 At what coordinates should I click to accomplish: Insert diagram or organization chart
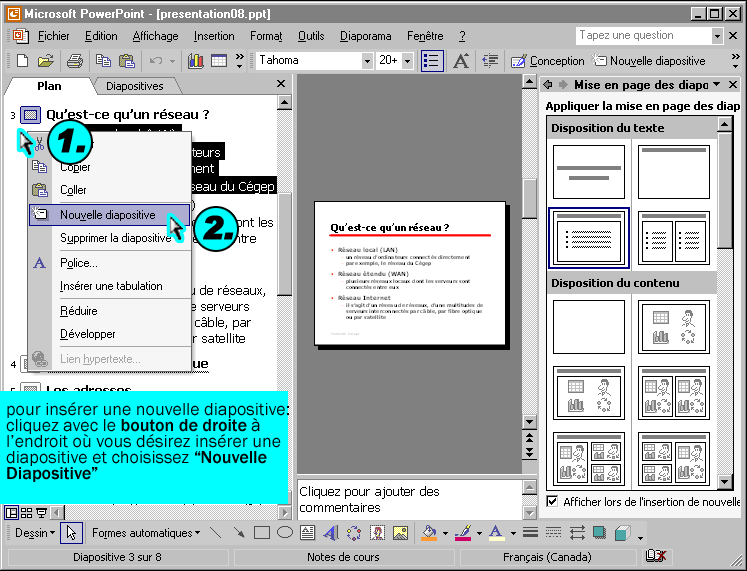[x=354, y=532]
